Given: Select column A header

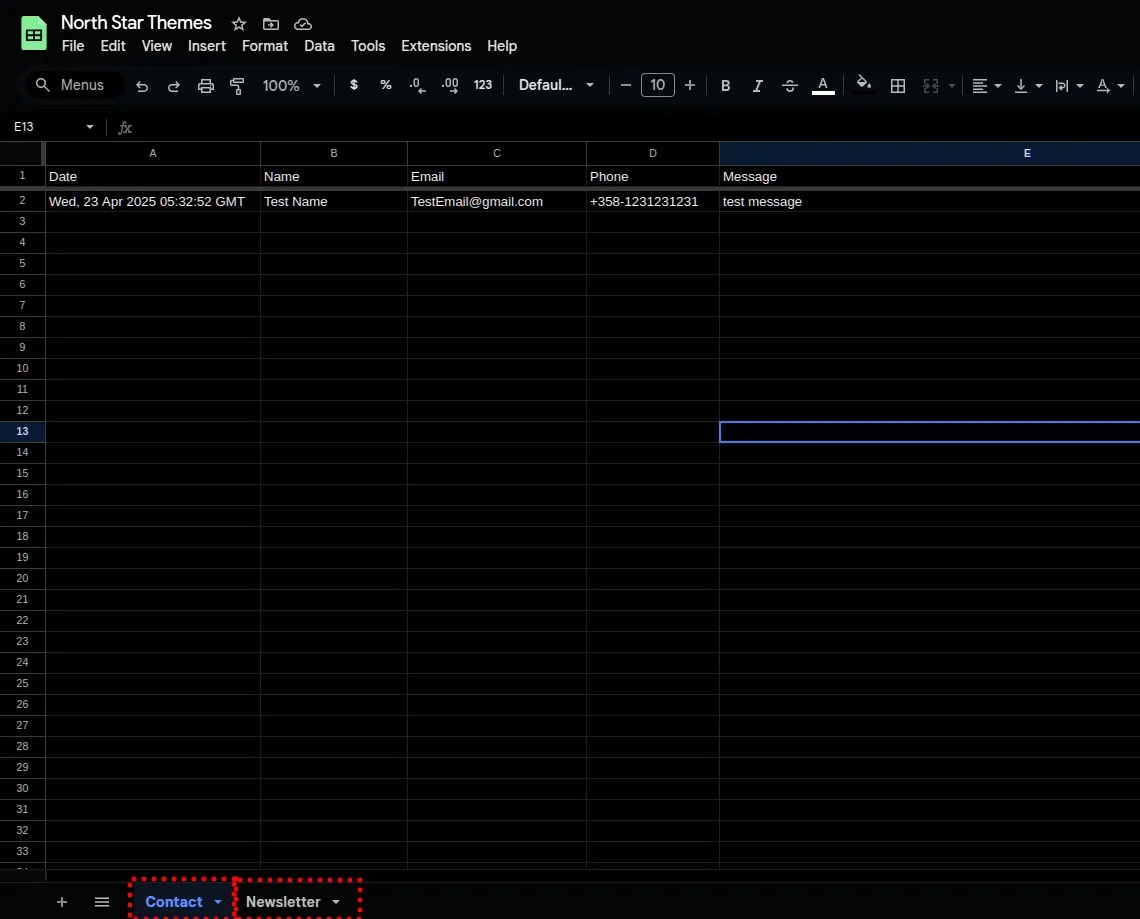Looking at the screenshot, I should 153,153.
